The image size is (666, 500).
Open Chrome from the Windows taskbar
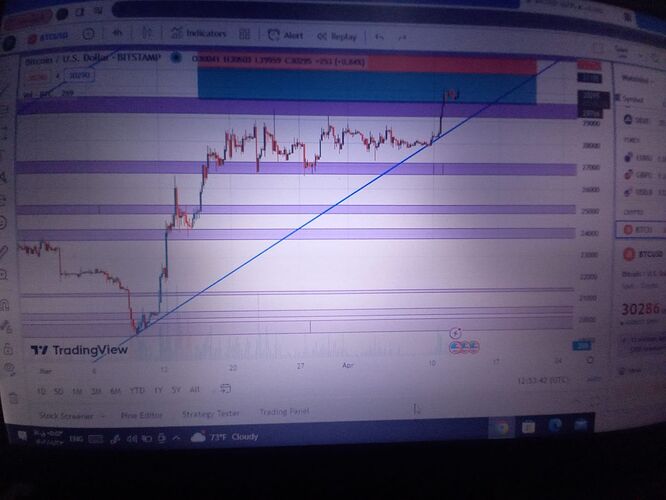point(502,427)
